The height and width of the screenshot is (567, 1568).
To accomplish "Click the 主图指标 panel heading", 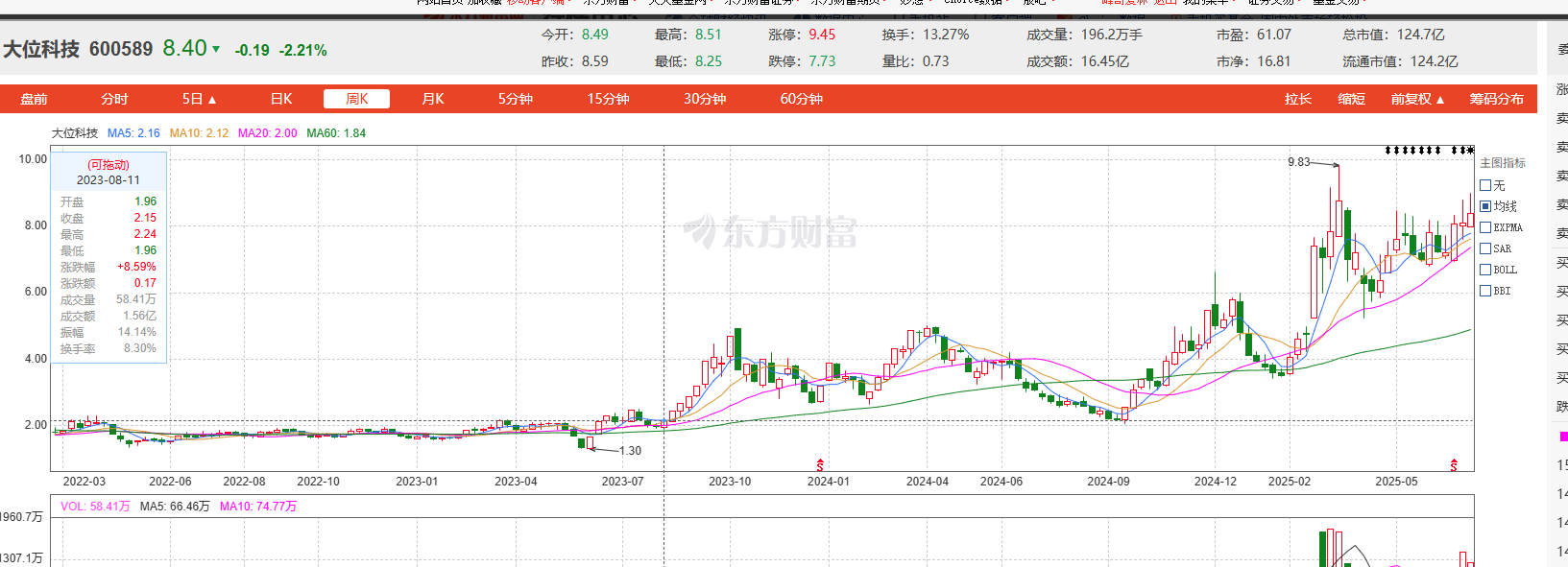I will pyautogui.click(x=1503, y=163).
